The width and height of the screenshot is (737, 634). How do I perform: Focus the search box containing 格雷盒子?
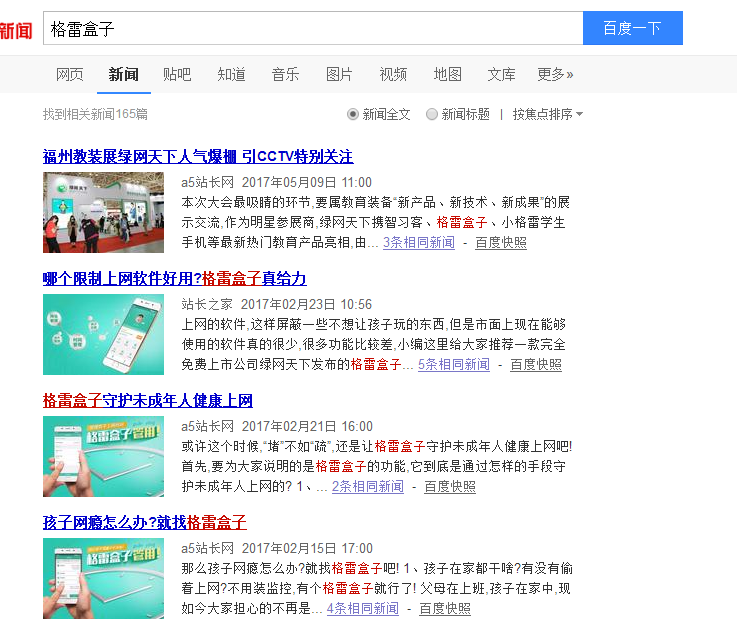[x=313, y=28]
